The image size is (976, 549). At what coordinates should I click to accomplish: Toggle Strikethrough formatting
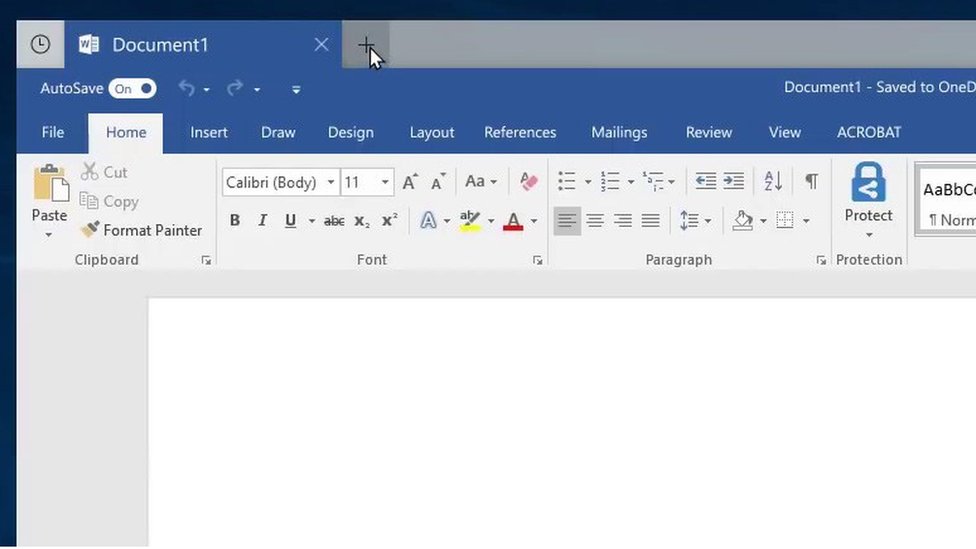(334, 221)
